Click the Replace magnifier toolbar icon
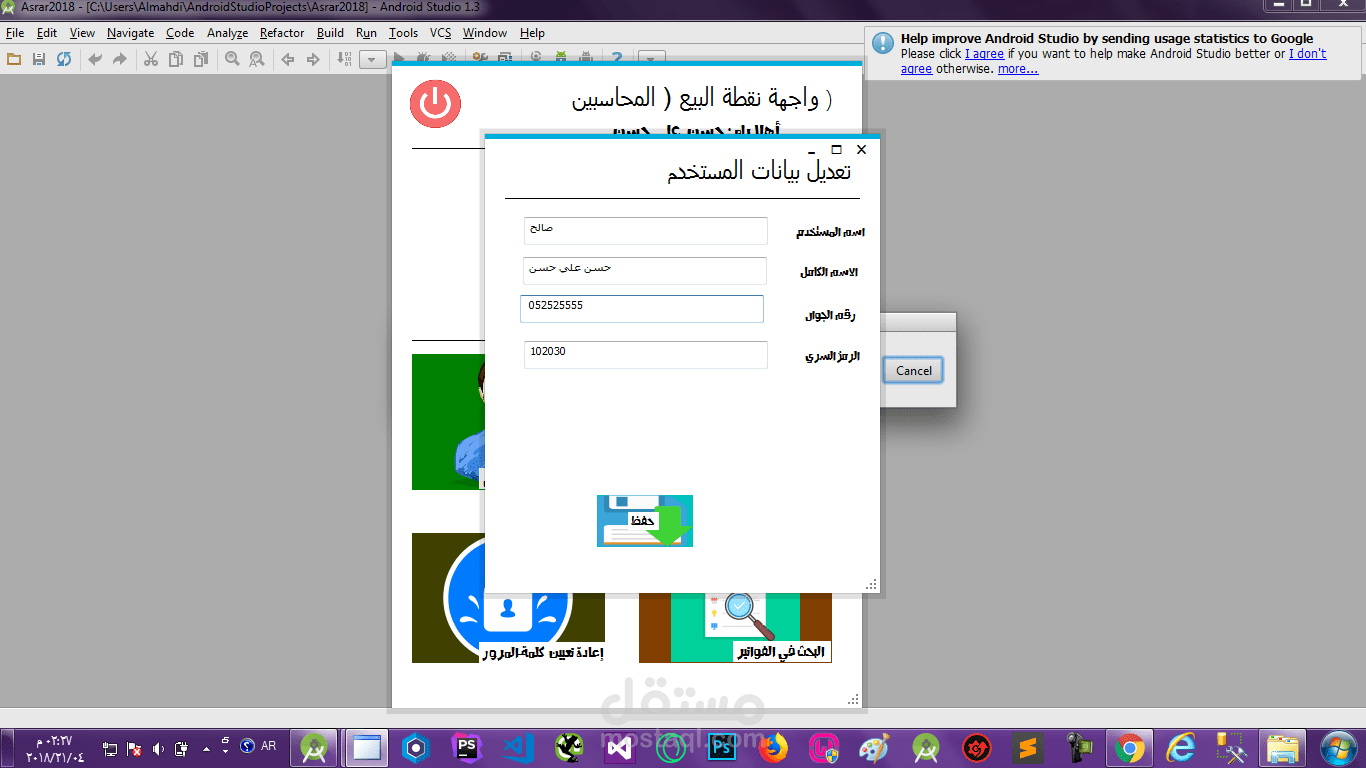Image resolution: width=1366 pixels, height=768 pixels. coord(257,59)
